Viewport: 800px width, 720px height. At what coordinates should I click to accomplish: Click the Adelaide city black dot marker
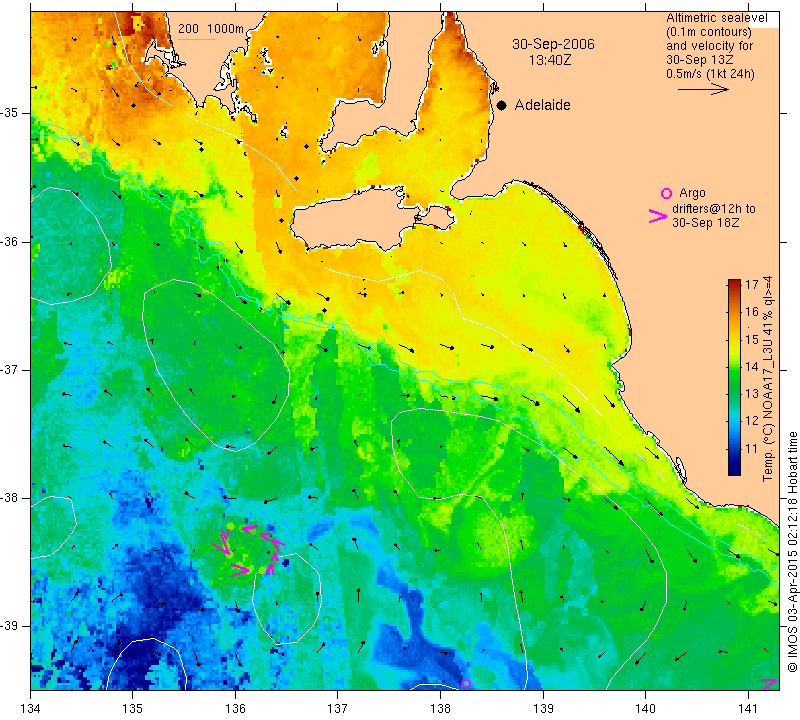coord(502,105)
